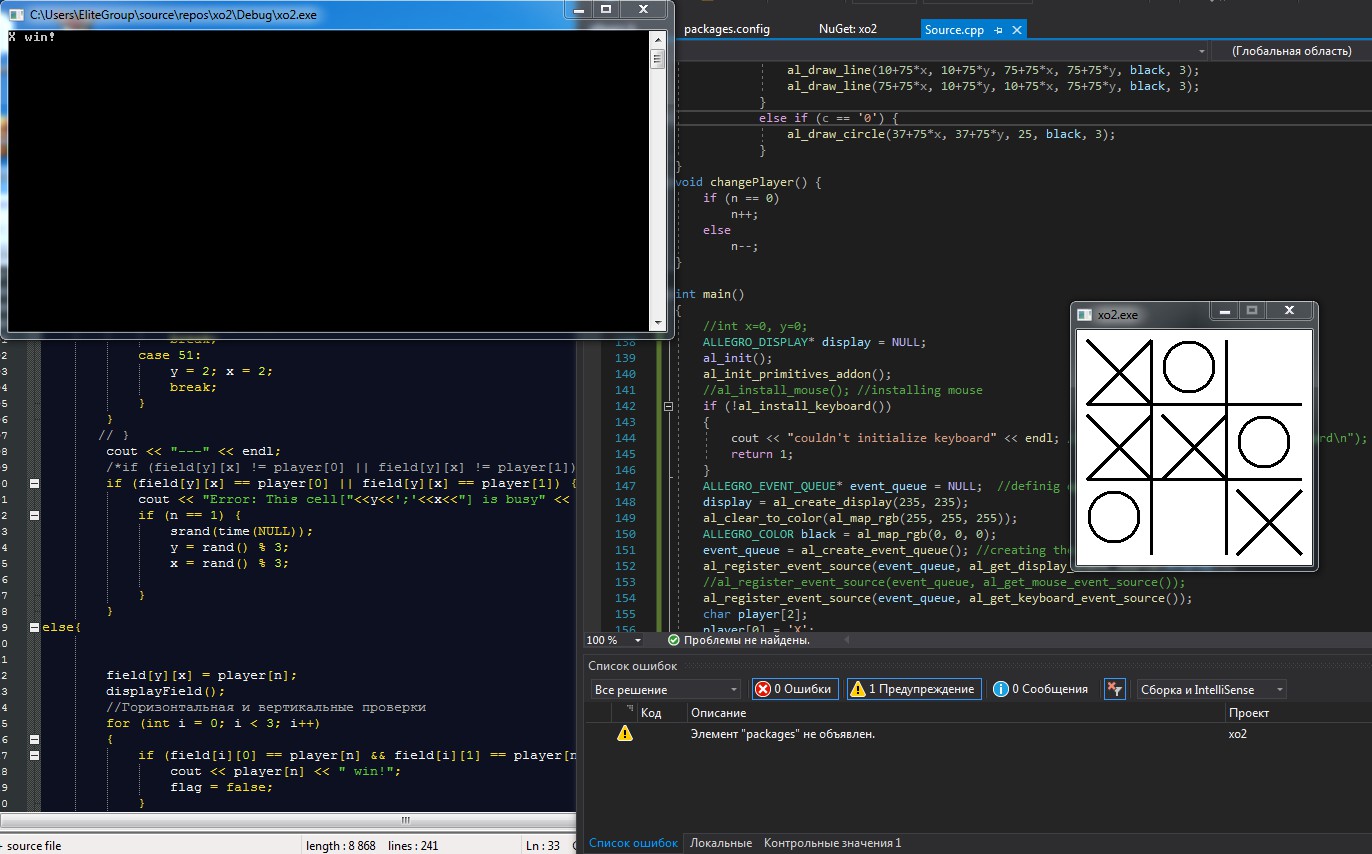Click the clear-filter icon in the error list
This screenshot has height=854, width=1372.
[x=1115, y=689]
